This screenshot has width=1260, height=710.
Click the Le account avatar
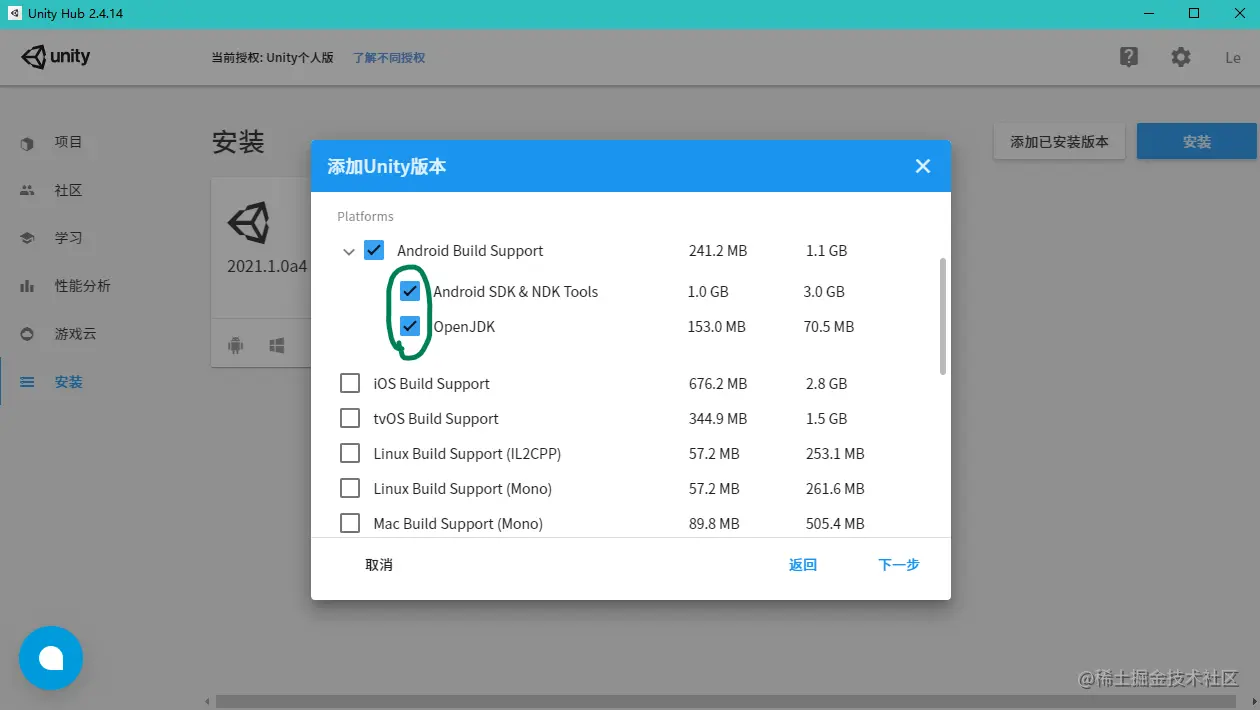pos(1233,57)
